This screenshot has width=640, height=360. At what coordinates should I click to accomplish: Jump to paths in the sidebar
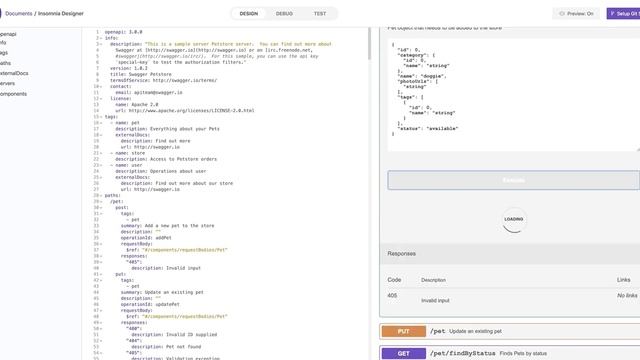click(5, 63)
